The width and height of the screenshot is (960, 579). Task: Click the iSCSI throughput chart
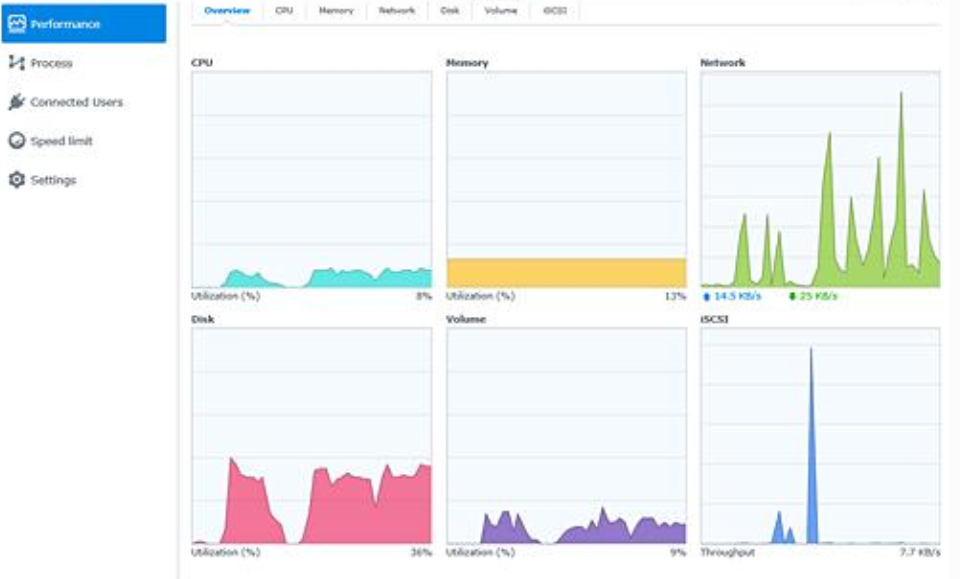click(x=820, y=436)
